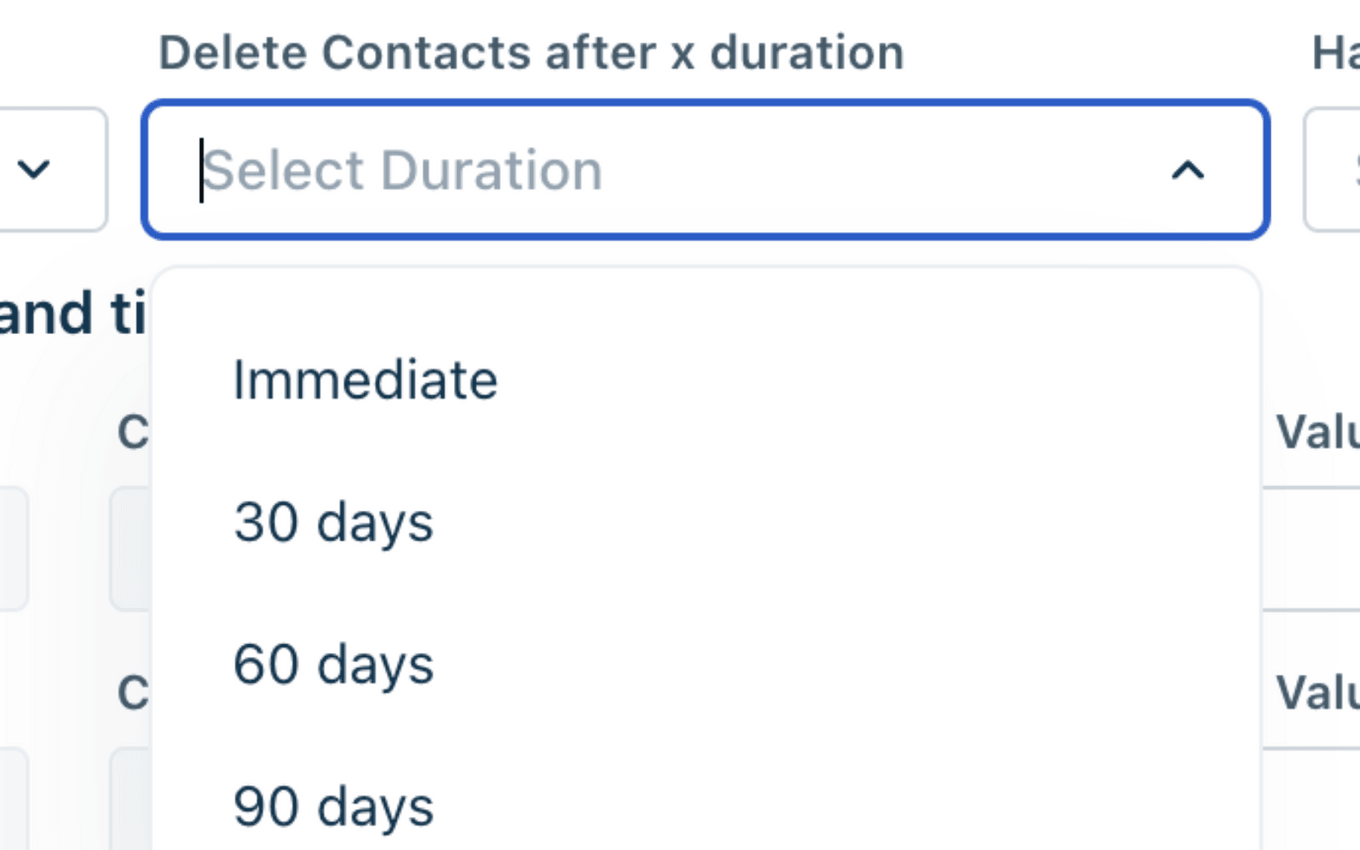Choose the Immediate duration option
The height and width of the screenshot is (850, 1360).
pos(365,380)
